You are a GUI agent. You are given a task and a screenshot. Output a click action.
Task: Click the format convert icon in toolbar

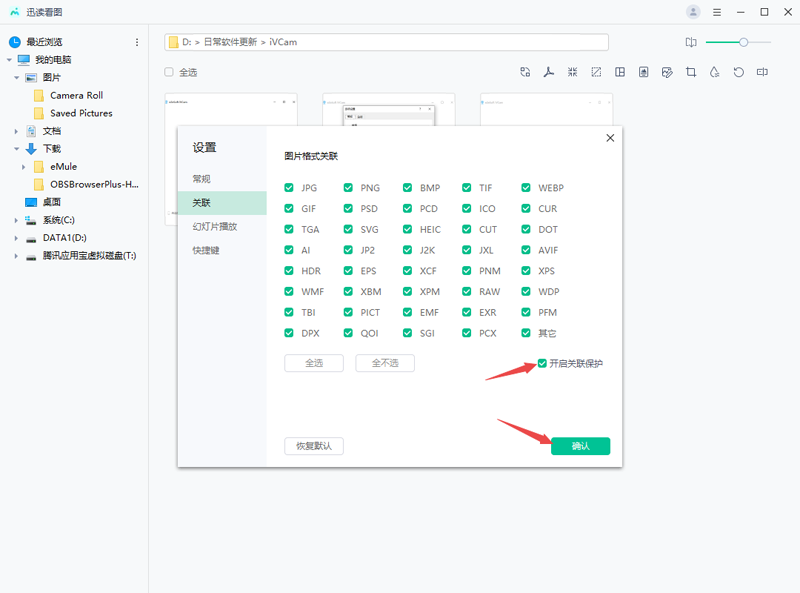tap(525, 72)
